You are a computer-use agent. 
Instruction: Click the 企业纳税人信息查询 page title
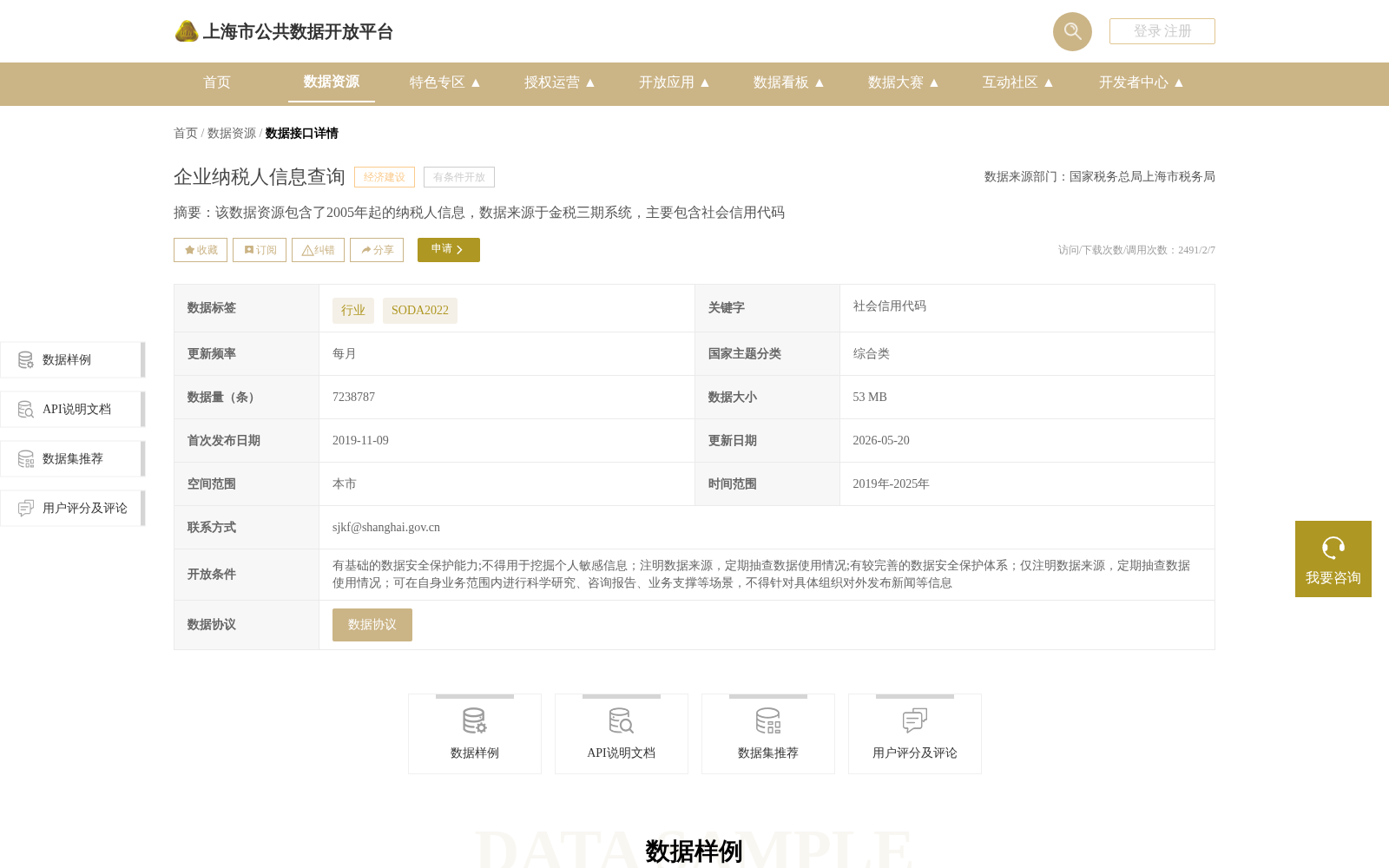pyautogui.click(x=260, y=177)
